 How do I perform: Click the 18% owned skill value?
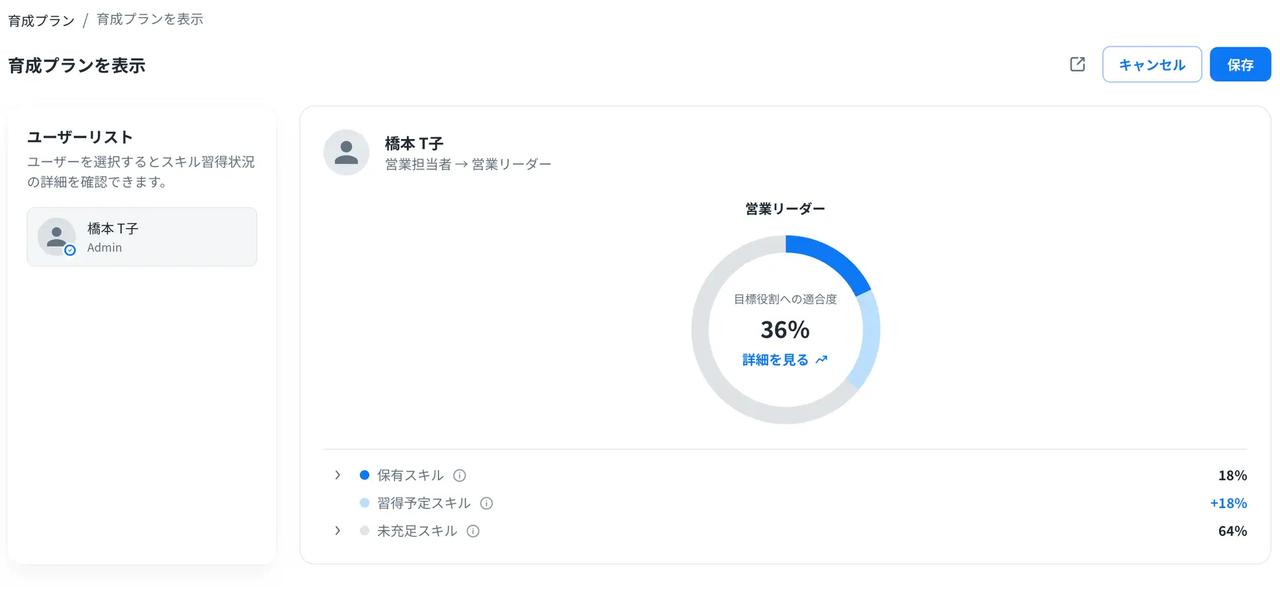click(1232, 475)
